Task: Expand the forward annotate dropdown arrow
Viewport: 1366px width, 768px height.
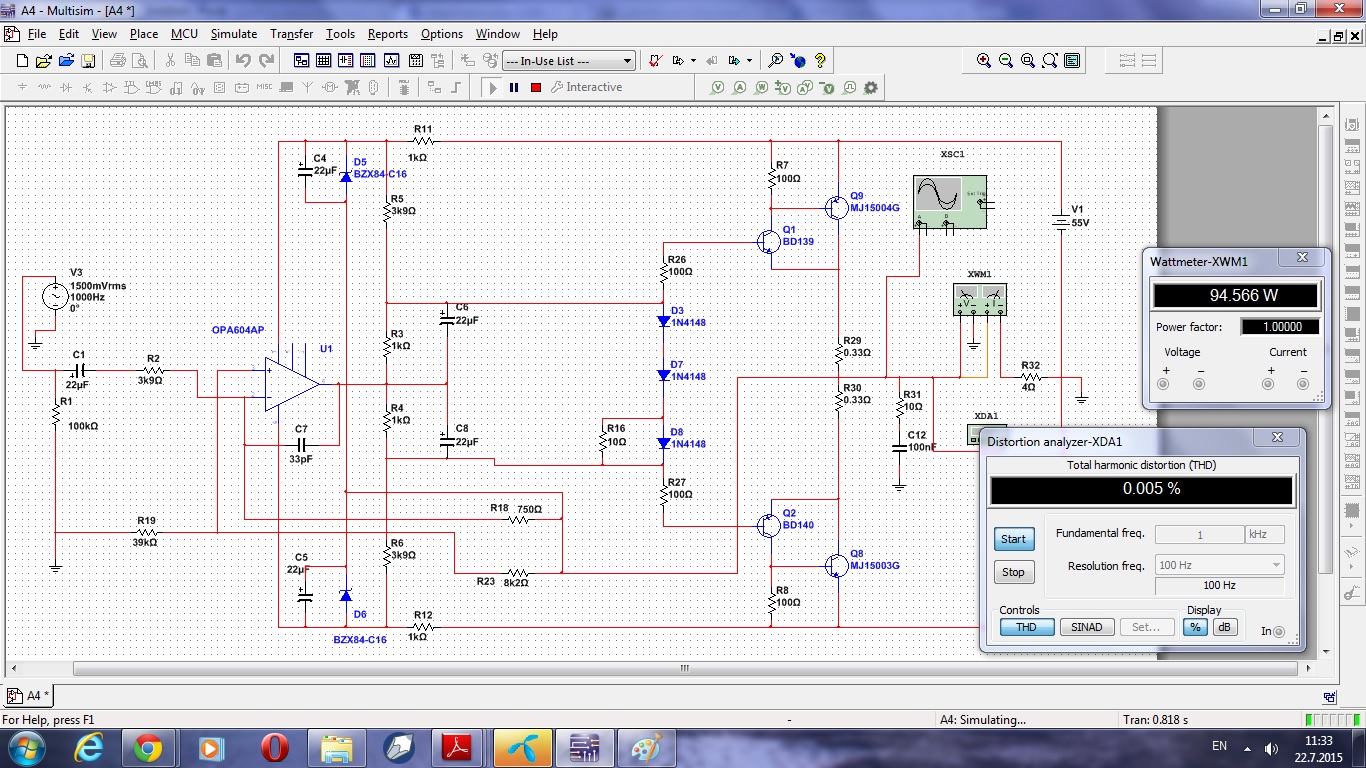Action: point(749,61)
